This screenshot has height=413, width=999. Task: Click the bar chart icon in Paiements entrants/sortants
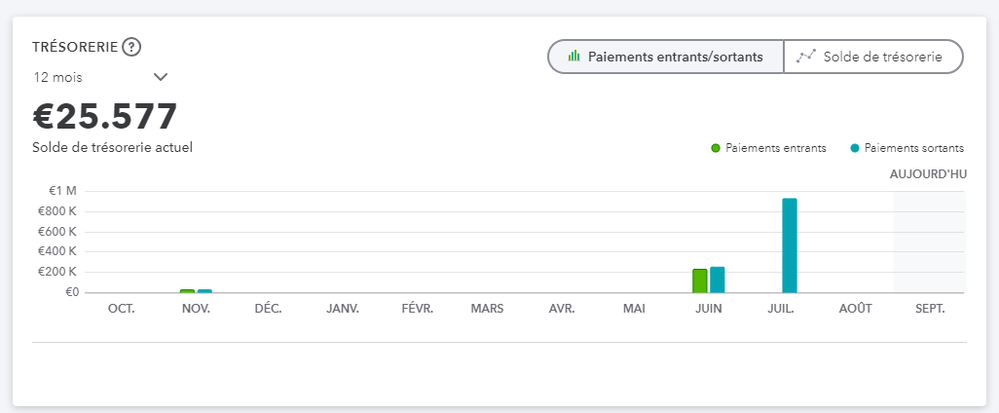(574, 57)
